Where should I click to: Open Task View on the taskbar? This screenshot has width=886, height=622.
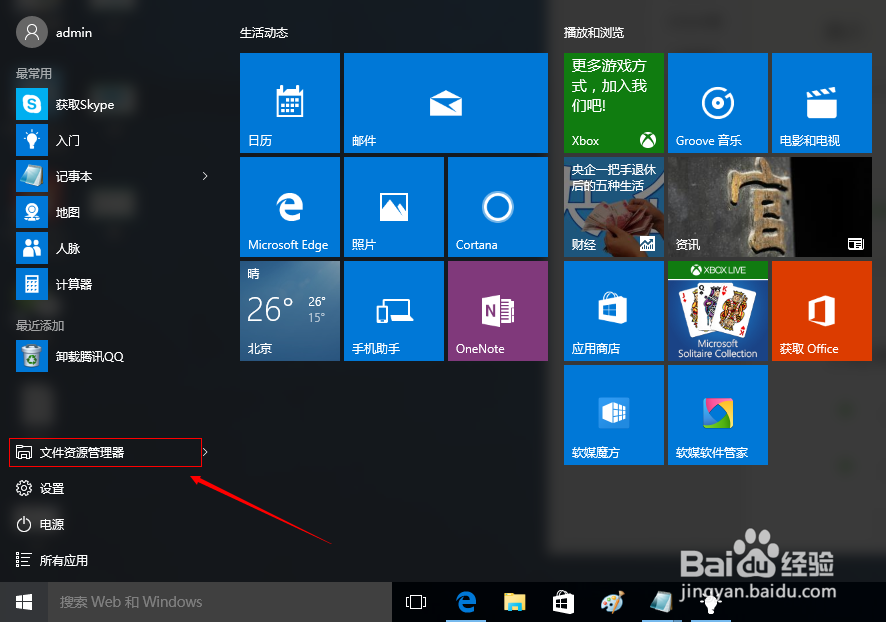(x=416, y=602)
